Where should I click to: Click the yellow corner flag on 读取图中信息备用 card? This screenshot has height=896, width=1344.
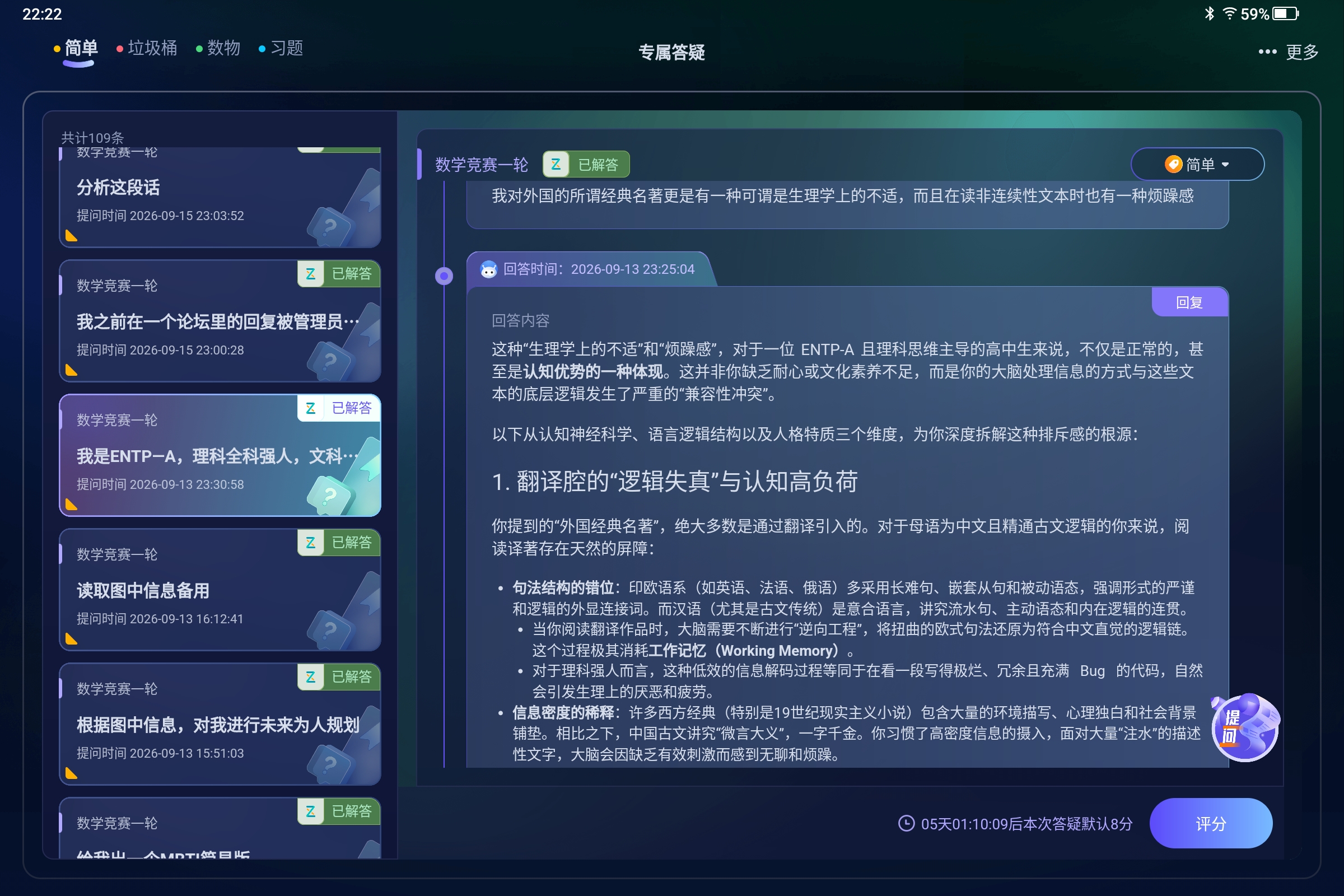(72, 638)
